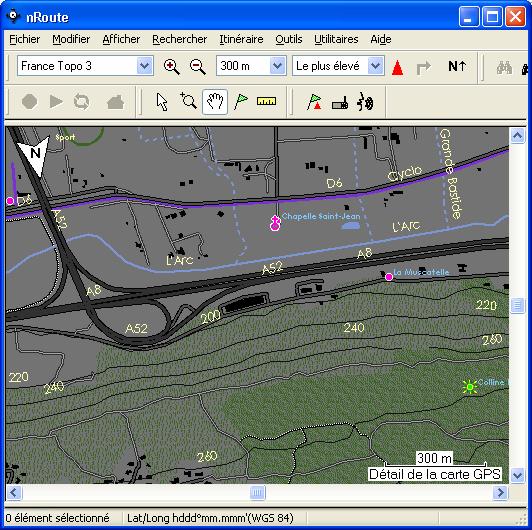Toggle the route tool flag with red triangle
Screen dimensions: 532x530
coord(314,102)
